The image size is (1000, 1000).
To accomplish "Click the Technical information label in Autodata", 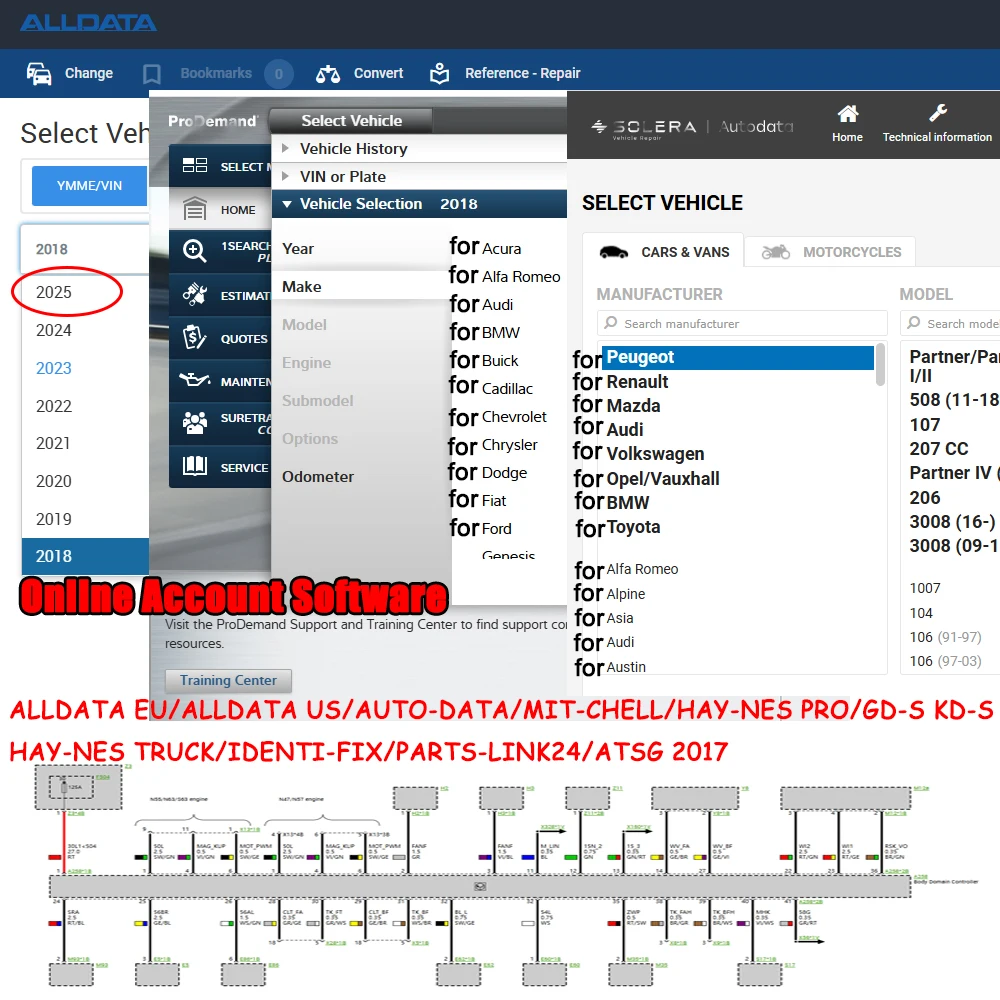I will point(937,137).
